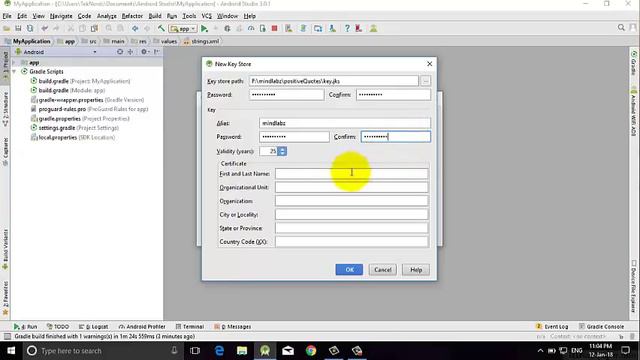Open the Build menu
Screen dimensions: 640x360
[155, 16]
